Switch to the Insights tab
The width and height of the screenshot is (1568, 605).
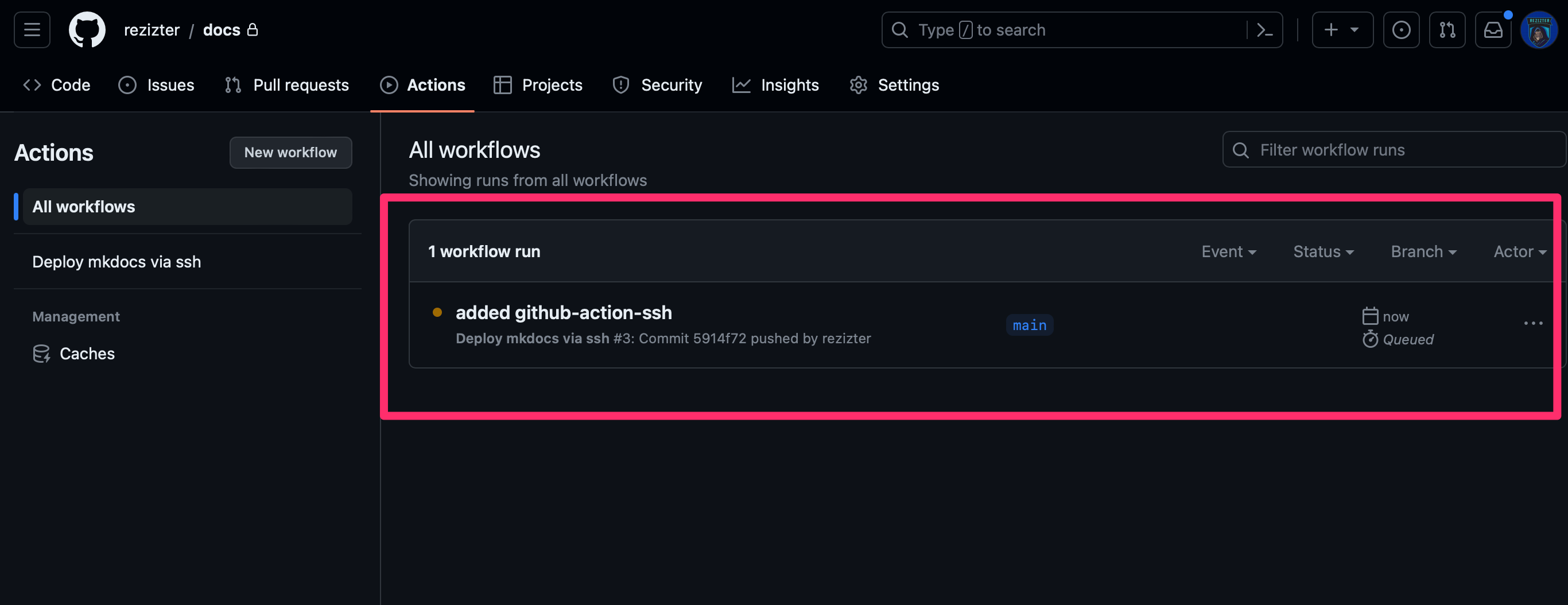pyautogui.click(x=775, y=85)
